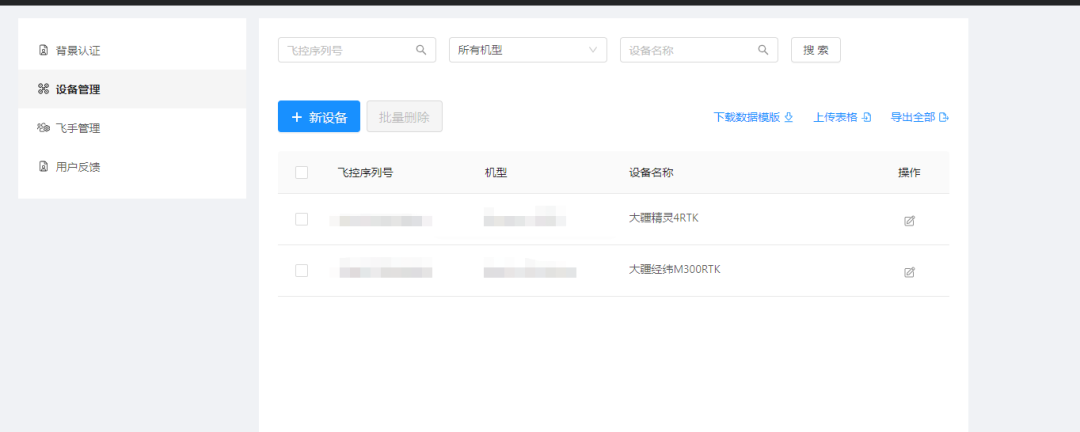
Task: Focus the 飞控序列号 search field
Action: (x=357, y=50)
